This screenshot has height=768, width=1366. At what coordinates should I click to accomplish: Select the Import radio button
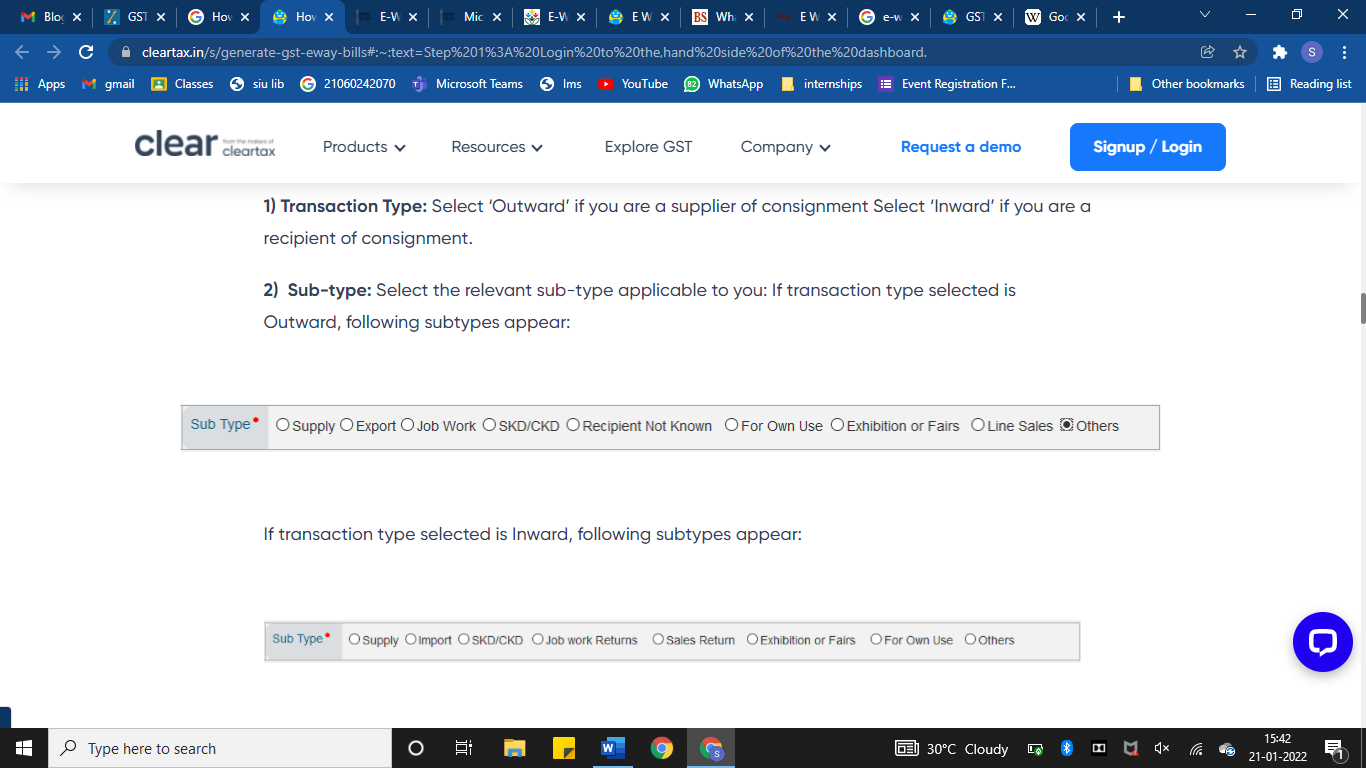pos(411,639)
